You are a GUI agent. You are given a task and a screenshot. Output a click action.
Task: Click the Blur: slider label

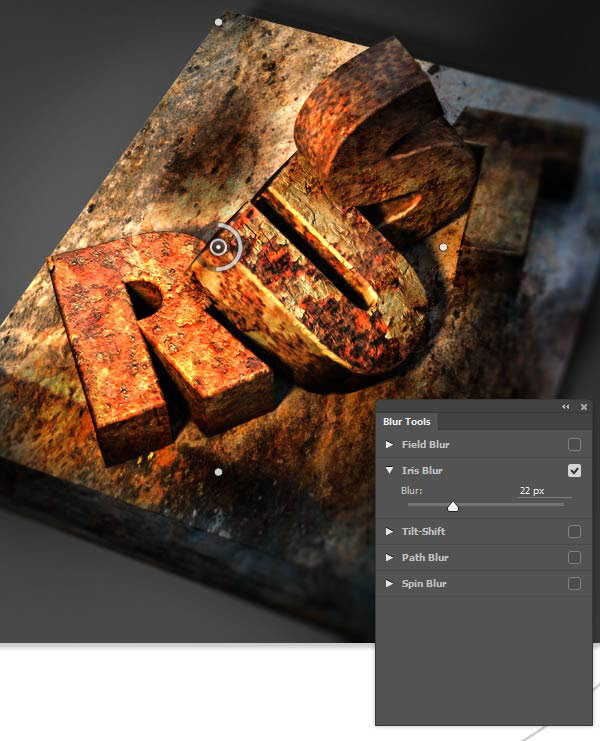point(411,491)
